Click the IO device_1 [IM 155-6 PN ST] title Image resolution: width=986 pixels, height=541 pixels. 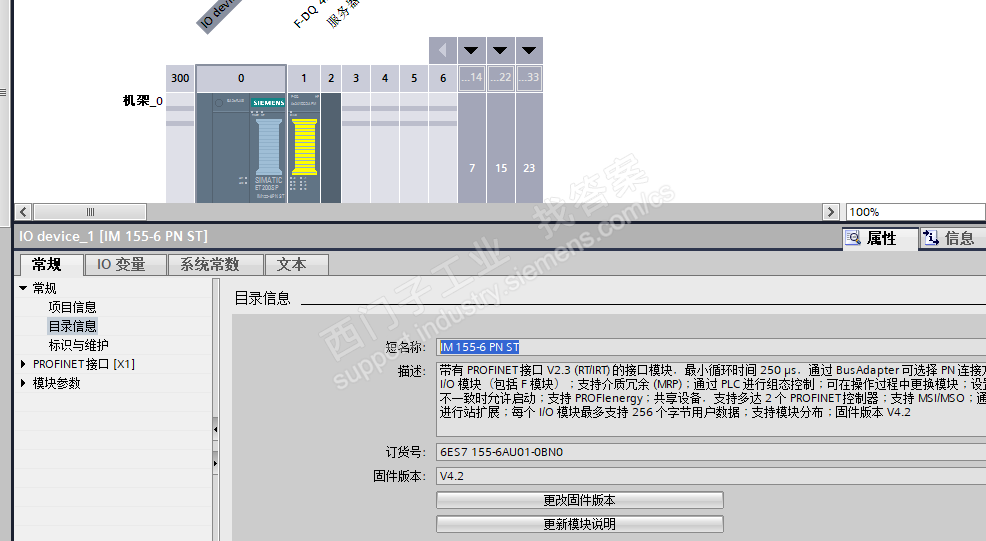(x=113, y=237)
